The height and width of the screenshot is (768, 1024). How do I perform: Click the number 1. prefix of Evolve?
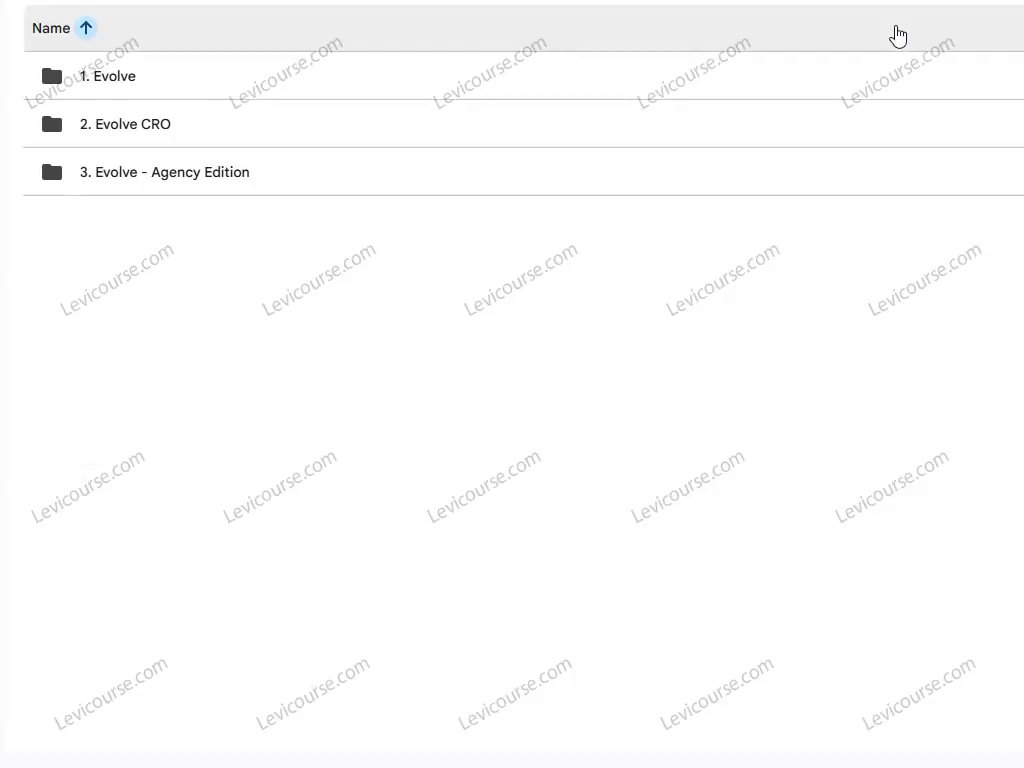84,76
